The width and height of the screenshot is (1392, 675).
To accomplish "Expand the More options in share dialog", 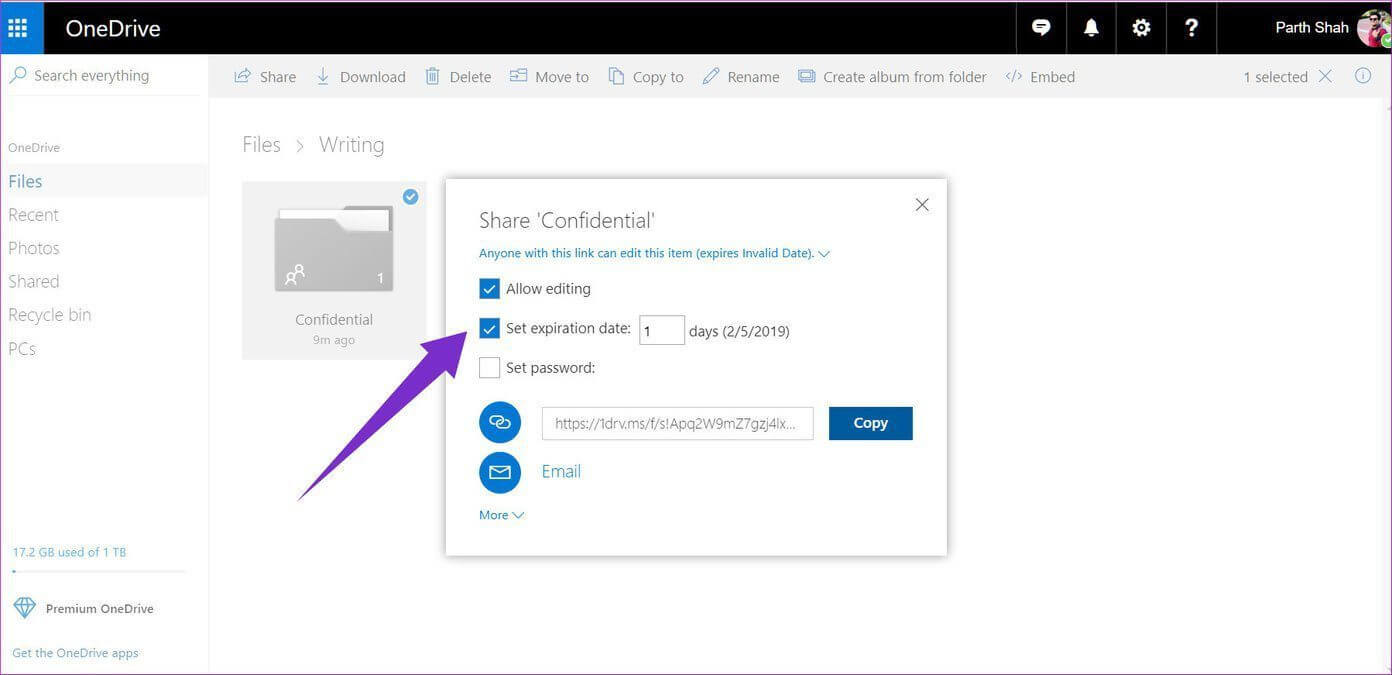I will [501, 515].
